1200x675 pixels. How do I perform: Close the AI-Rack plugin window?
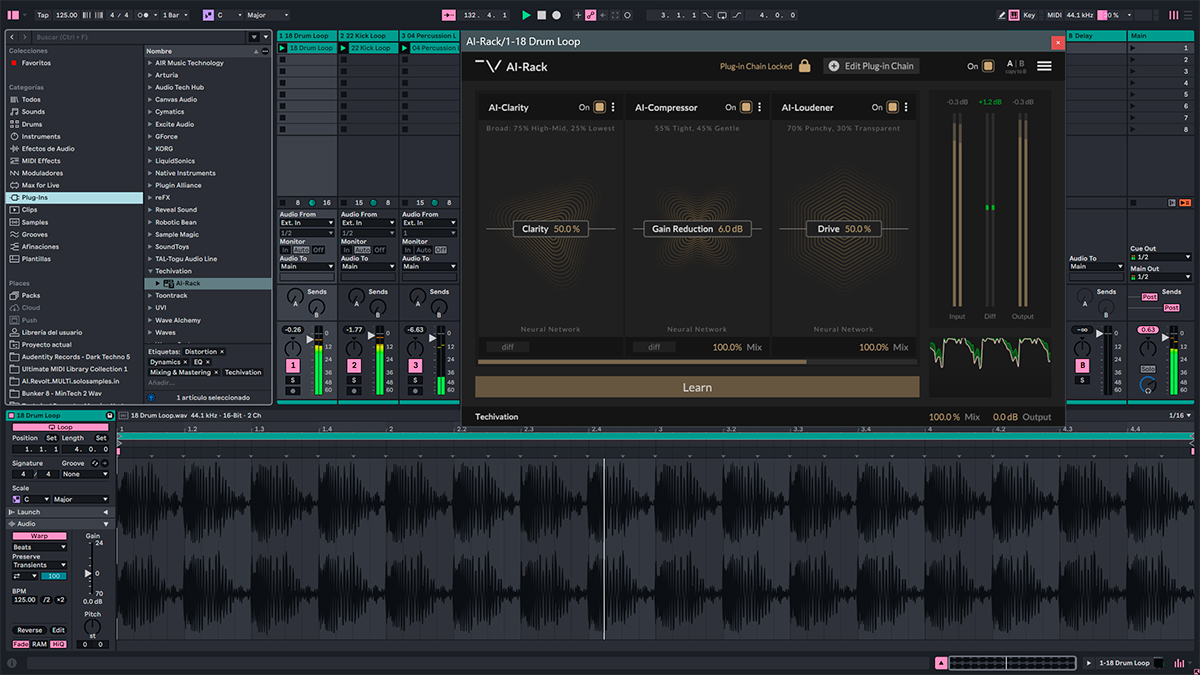[x=1058, y=42]
